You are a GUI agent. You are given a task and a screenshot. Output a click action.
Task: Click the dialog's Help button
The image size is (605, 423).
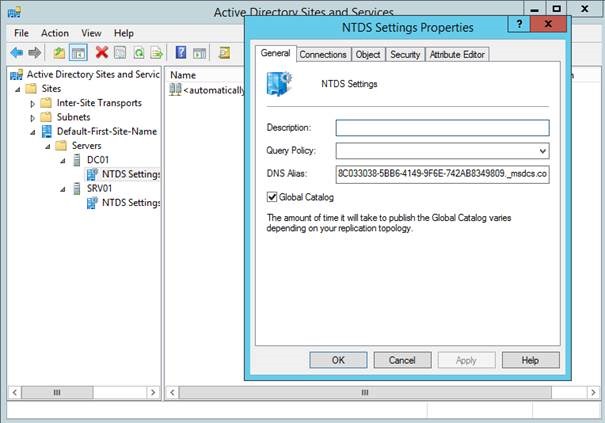(x=530, y=360)
